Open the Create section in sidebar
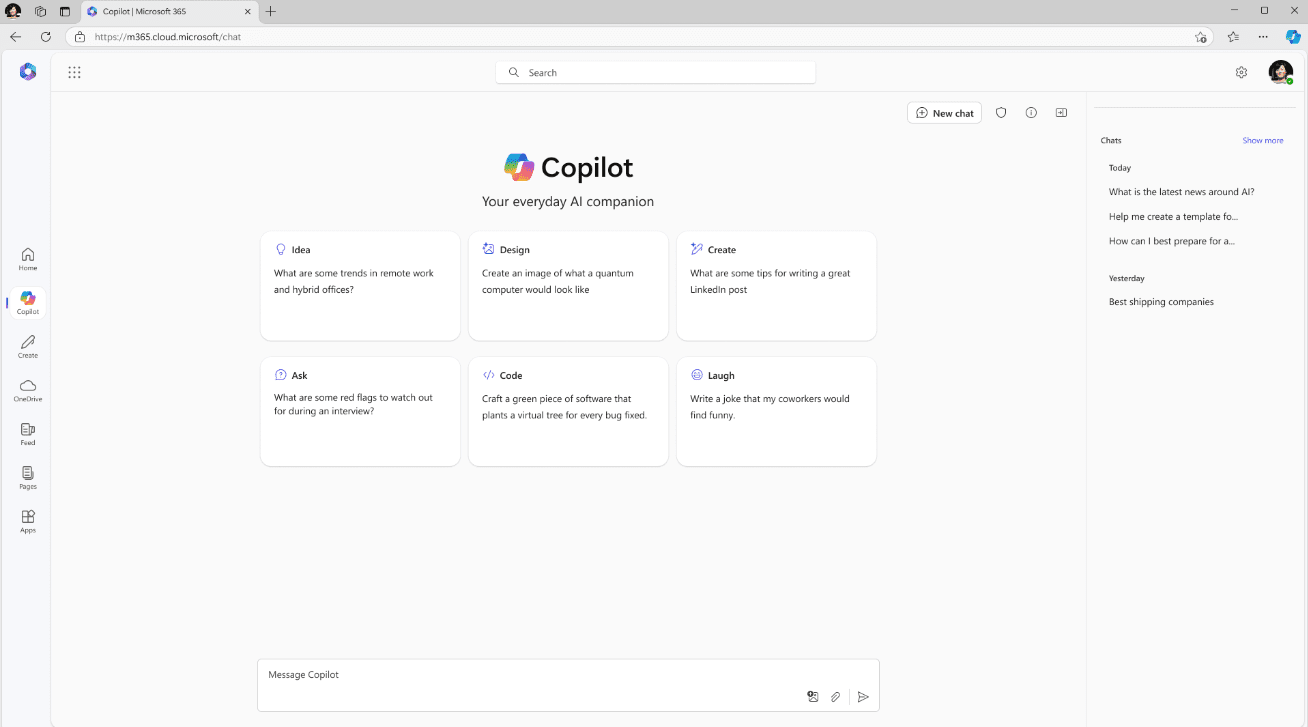 28,346
